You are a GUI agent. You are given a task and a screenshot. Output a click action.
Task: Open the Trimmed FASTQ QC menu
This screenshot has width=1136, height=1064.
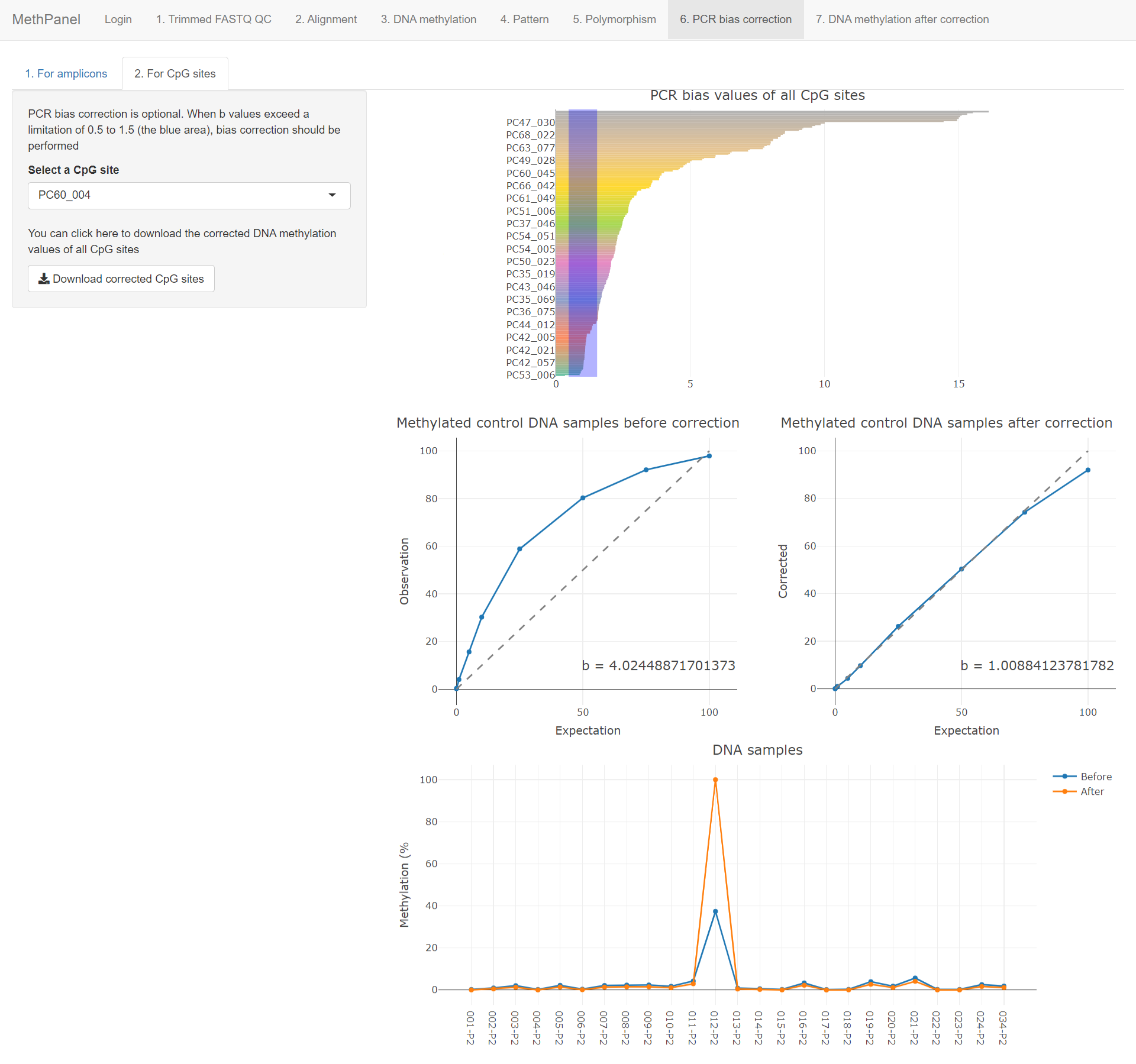(x=214, y=20)
